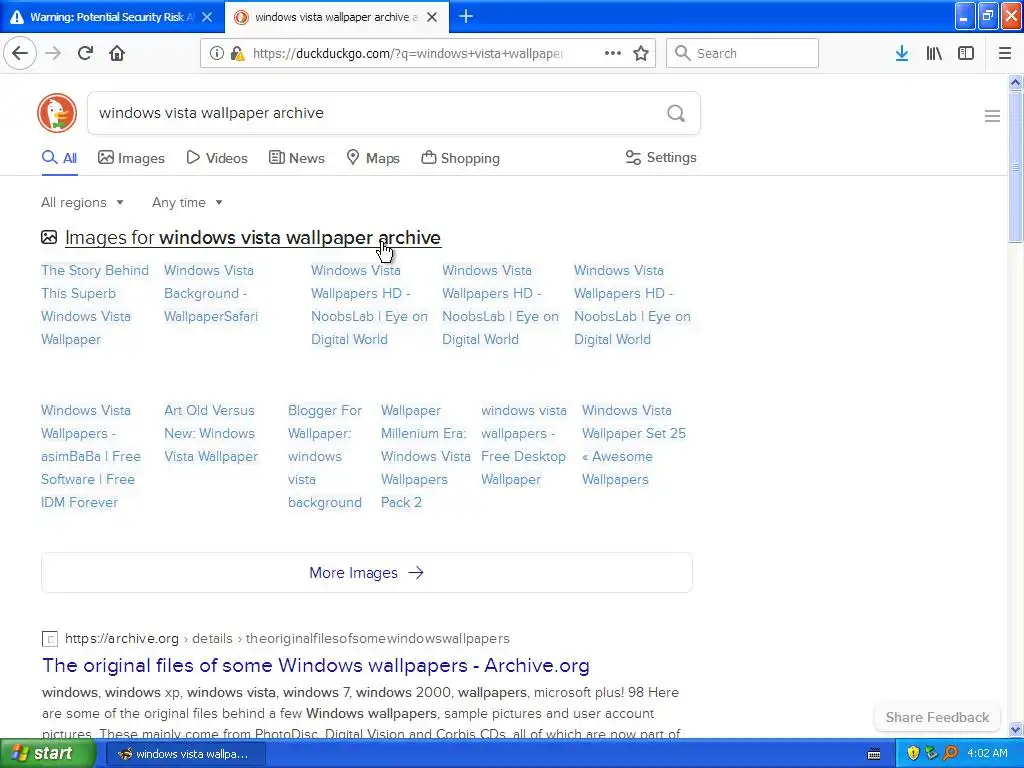Click the Share Feedback button

937,717
